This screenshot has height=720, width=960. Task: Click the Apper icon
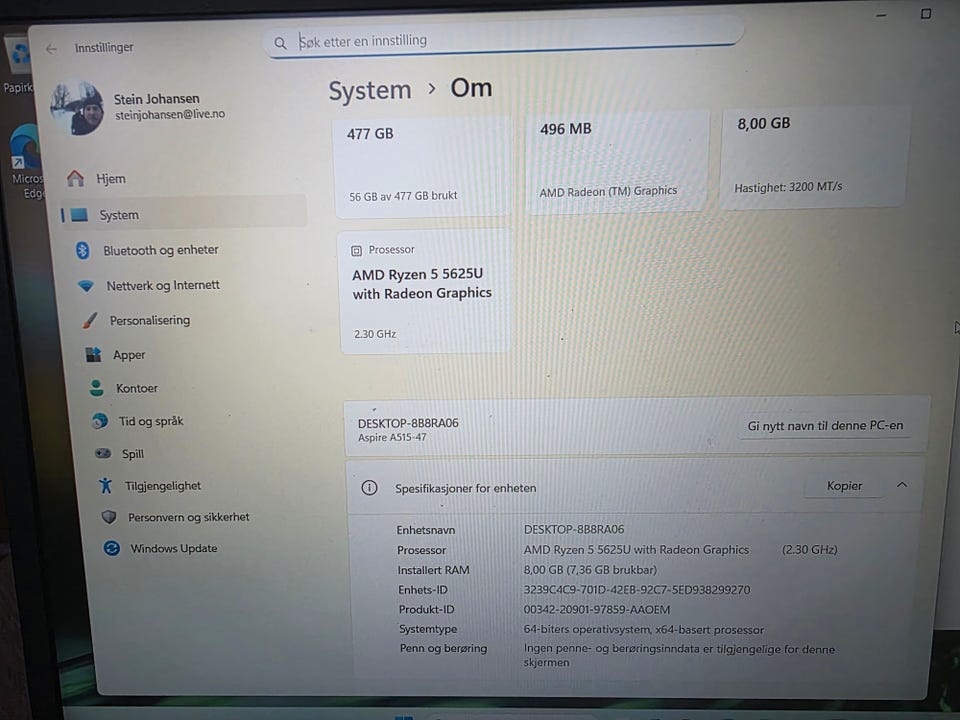(93, 354)
